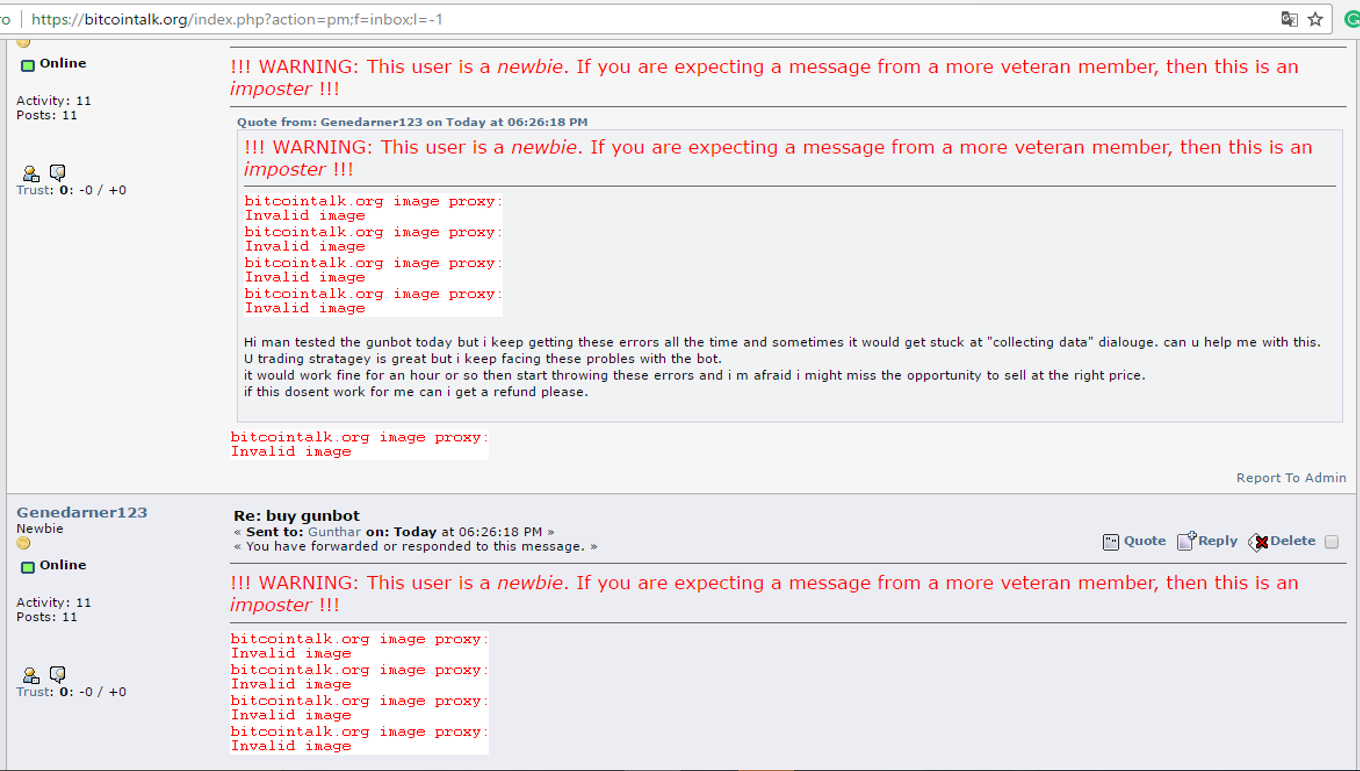This screenshot has height=771, width=1360.
Task: Reply to the 'Re: buy gunbot' message
Action: click(1217, 541)
